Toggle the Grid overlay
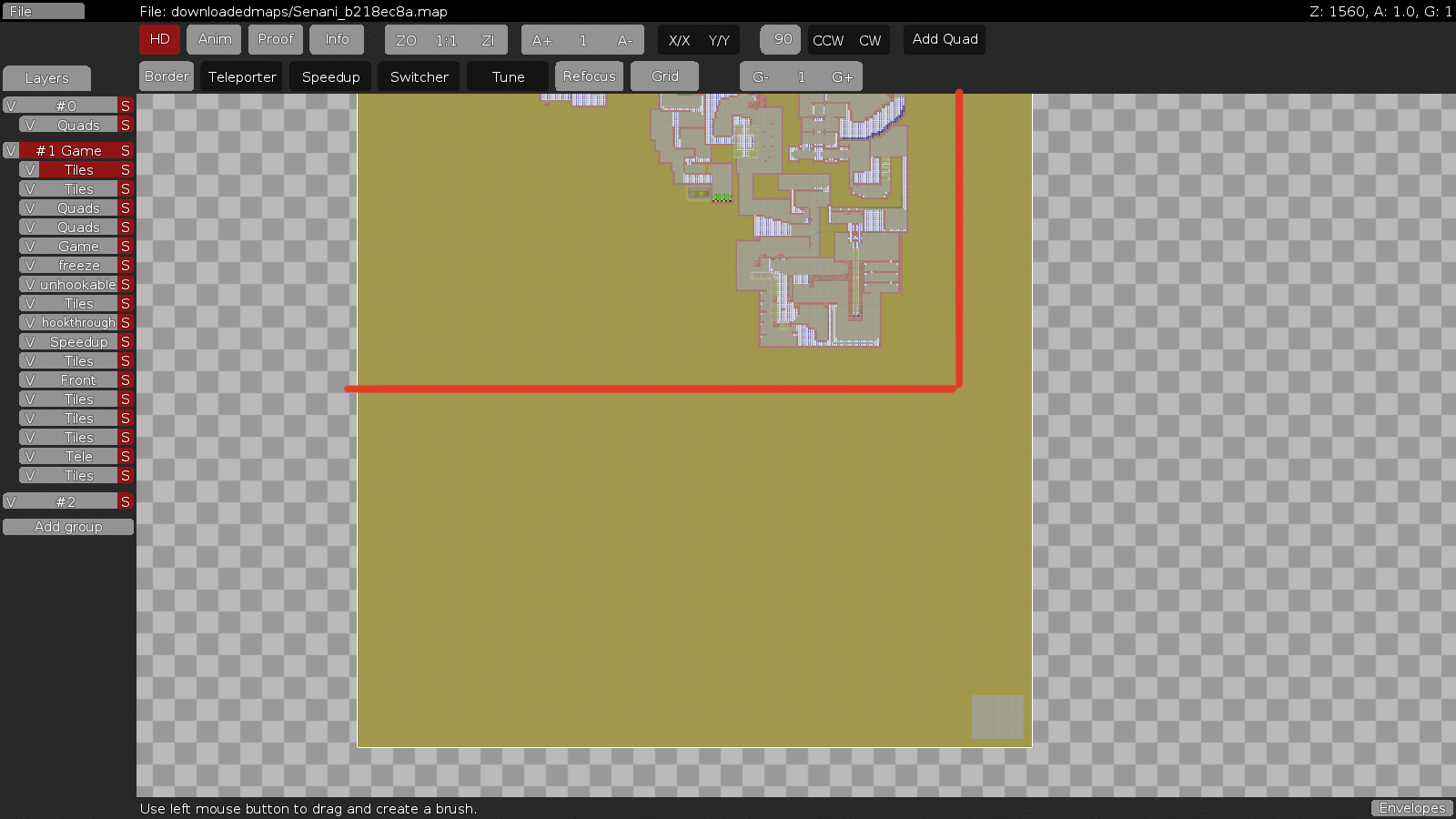Viewport: 1456px width, 819px height. click(x=664, y=76)
